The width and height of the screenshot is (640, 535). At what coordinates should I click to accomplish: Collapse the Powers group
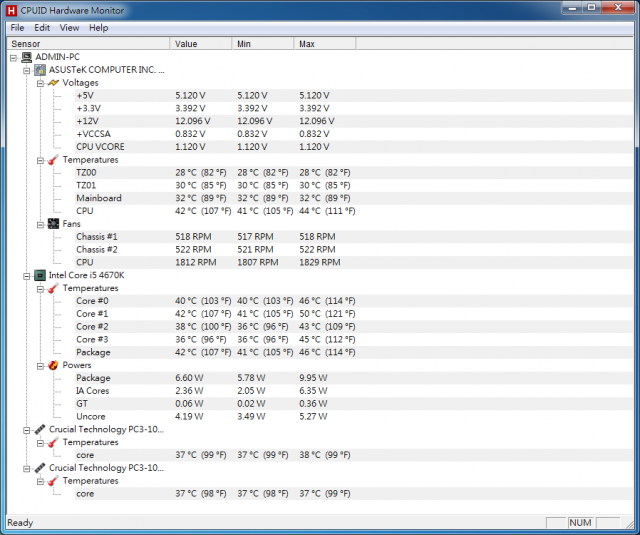(40, 366)
